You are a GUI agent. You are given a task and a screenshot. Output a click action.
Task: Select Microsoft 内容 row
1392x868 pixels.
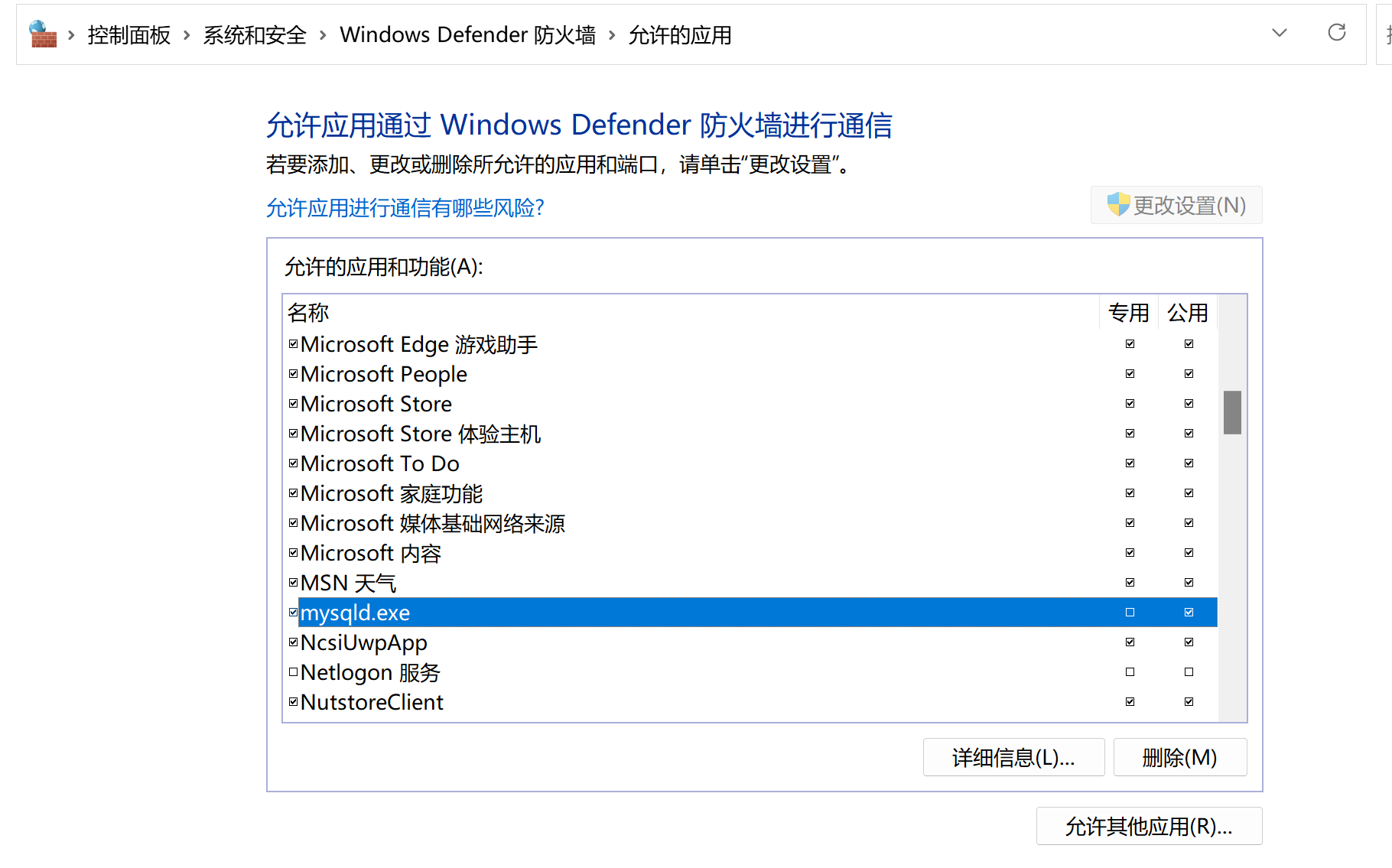[750, 553]
